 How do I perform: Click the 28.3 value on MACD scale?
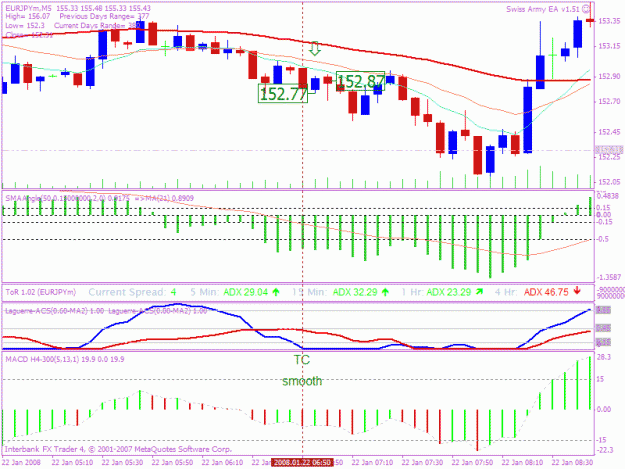[604, 357]
